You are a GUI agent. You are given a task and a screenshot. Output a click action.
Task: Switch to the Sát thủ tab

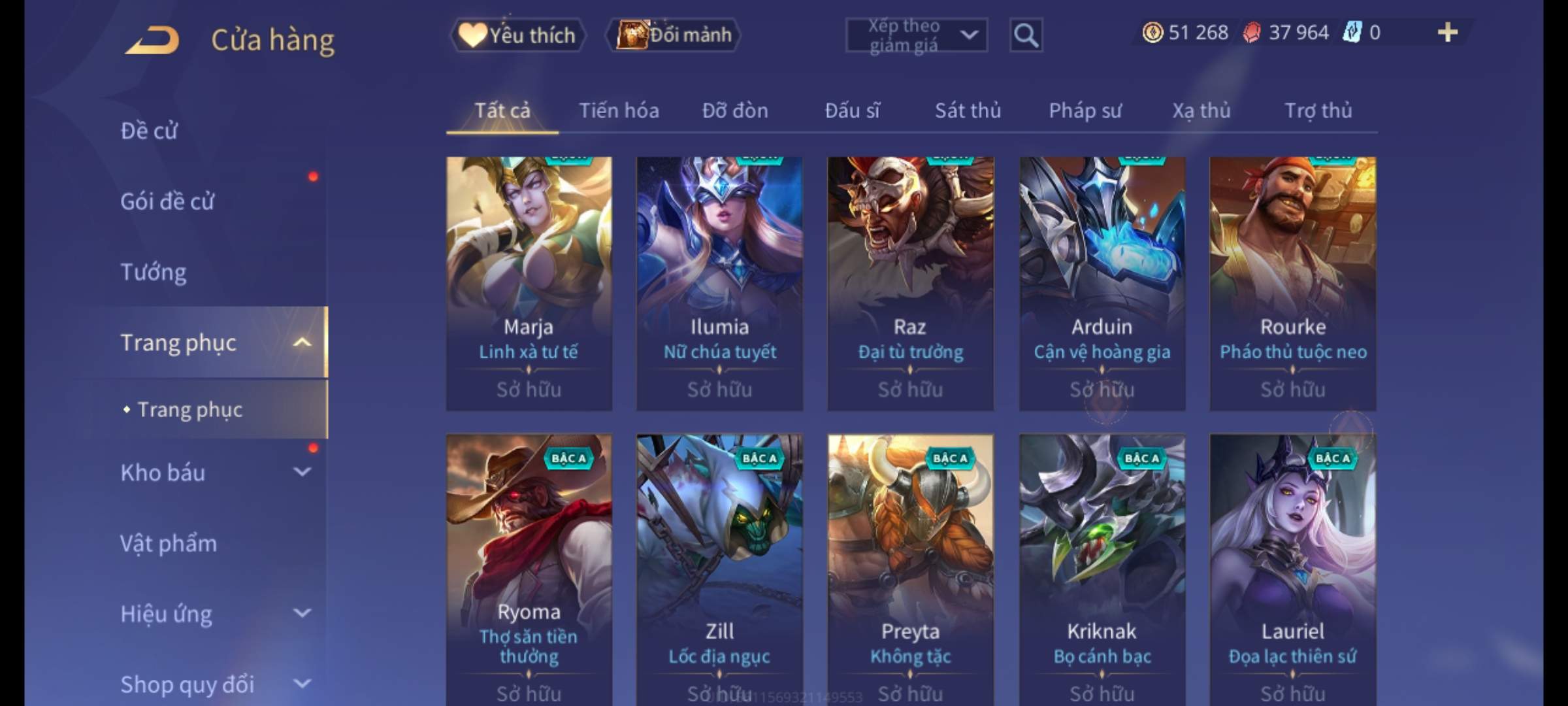(968, 110)
